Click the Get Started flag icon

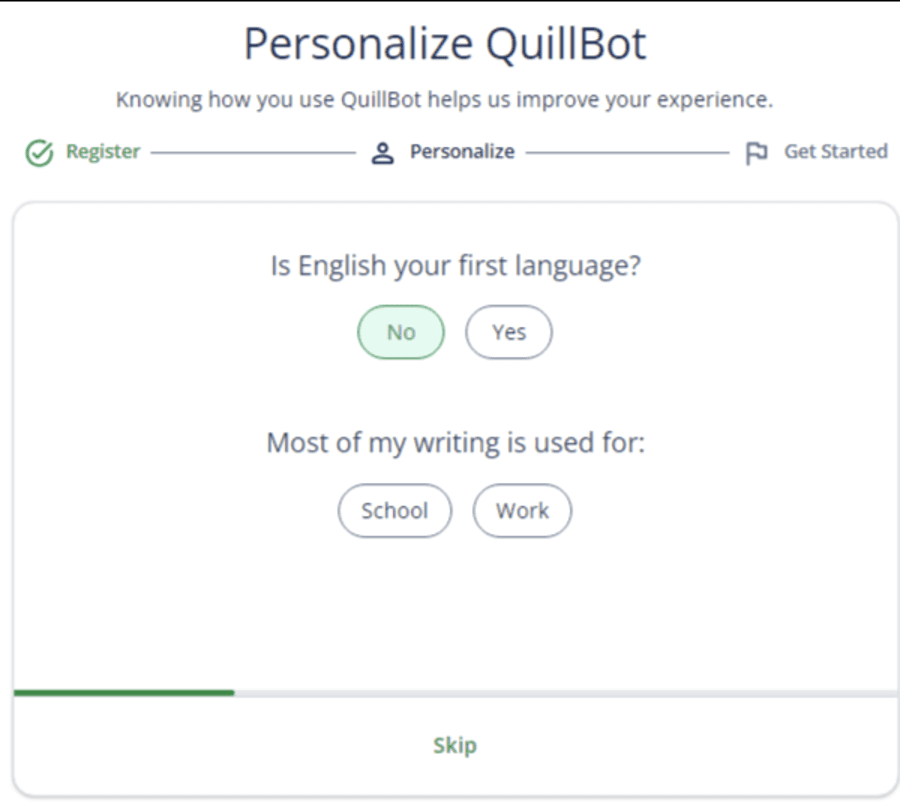tap(757, 153)
